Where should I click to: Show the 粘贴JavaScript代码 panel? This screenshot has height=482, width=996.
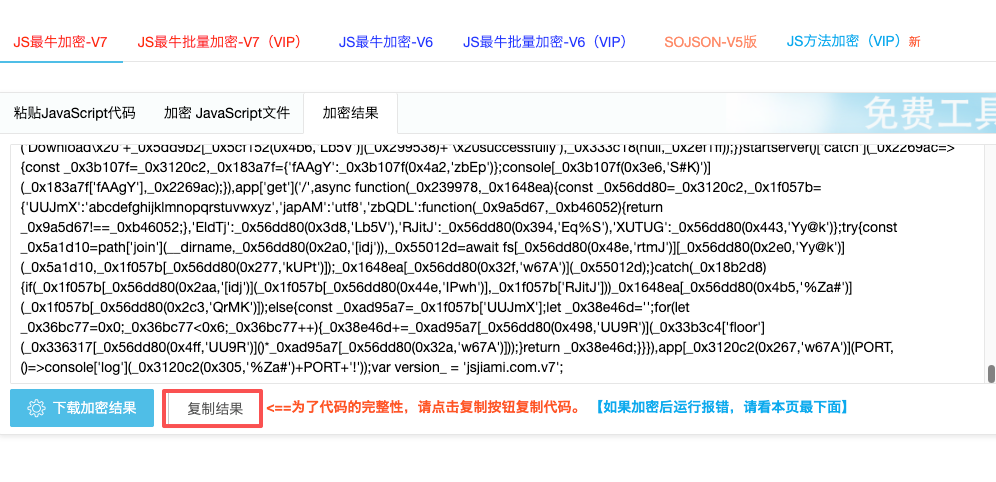coord(75,113)
